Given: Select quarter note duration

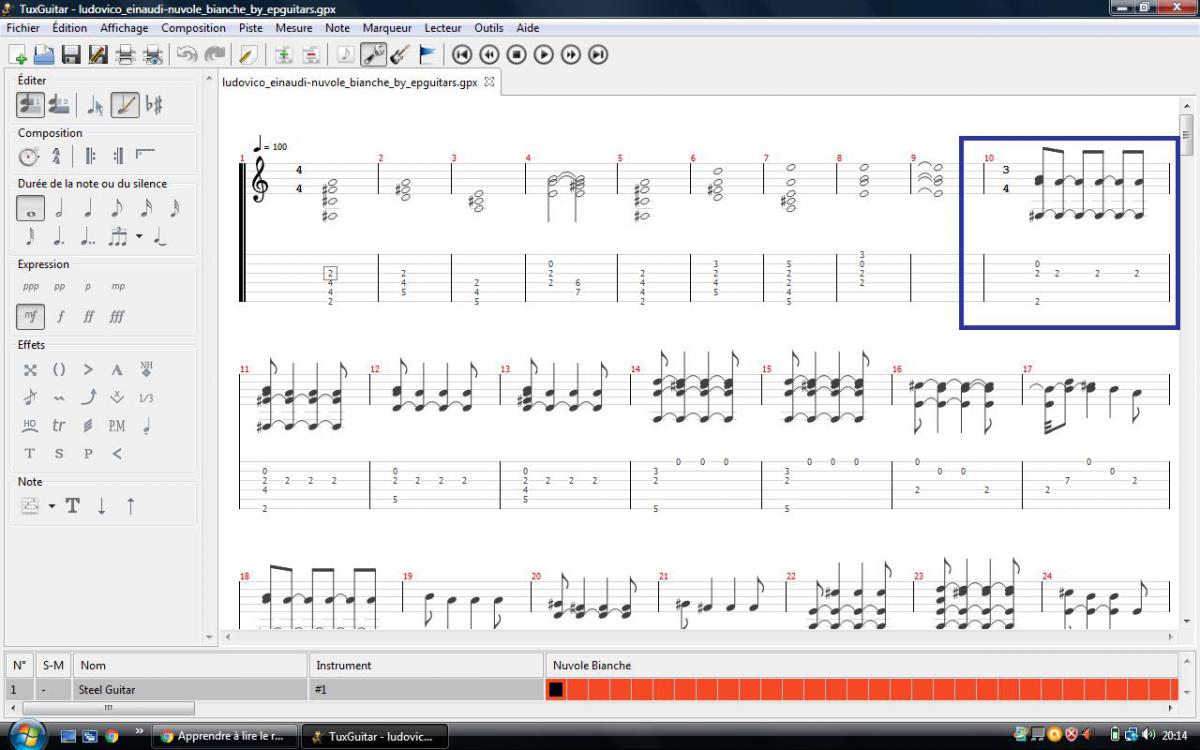Looking at the screenshot, I should coord(88,209).
